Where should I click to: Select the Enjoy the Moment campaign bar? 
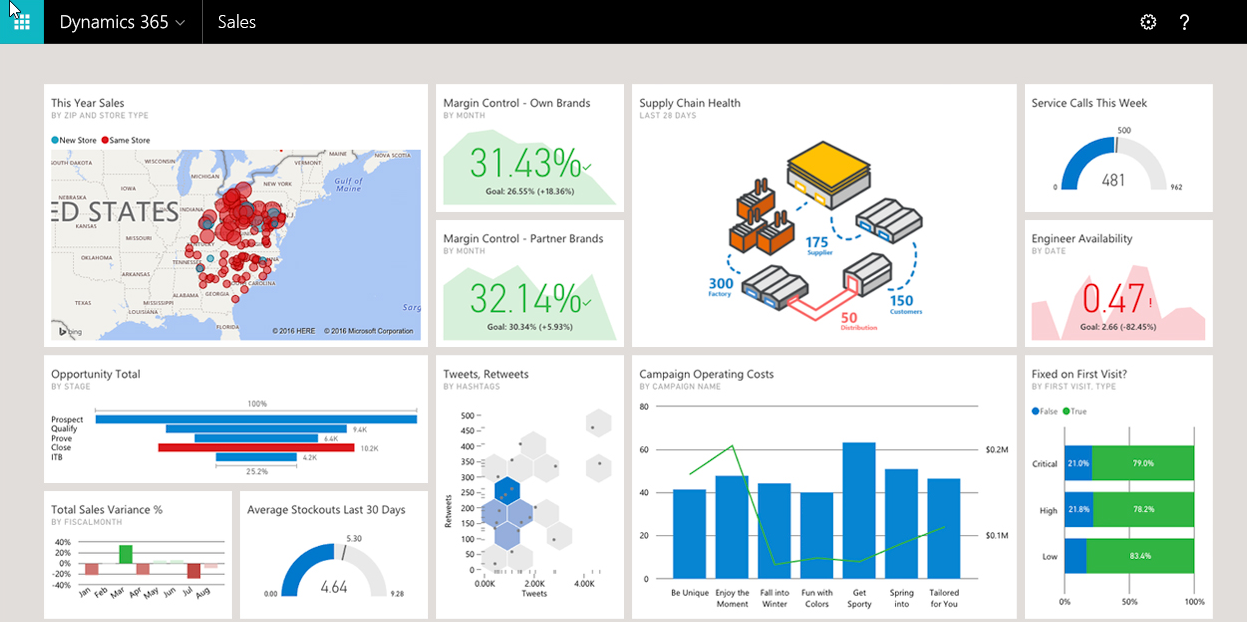click(732, 526)
